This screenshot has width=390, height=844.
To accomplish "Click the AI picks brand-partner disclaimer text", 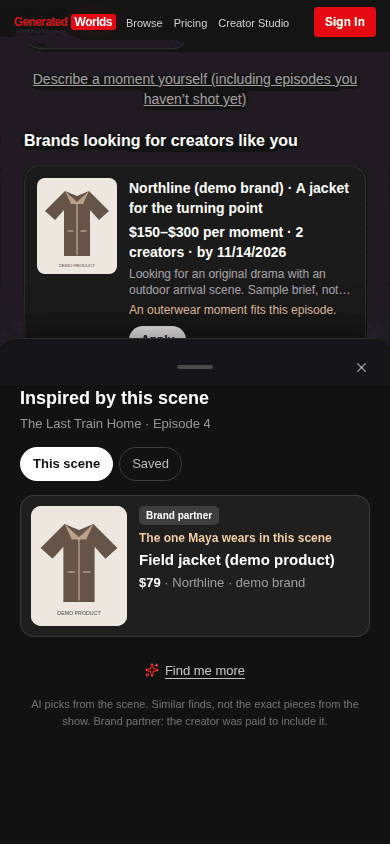I will [195, 713].
